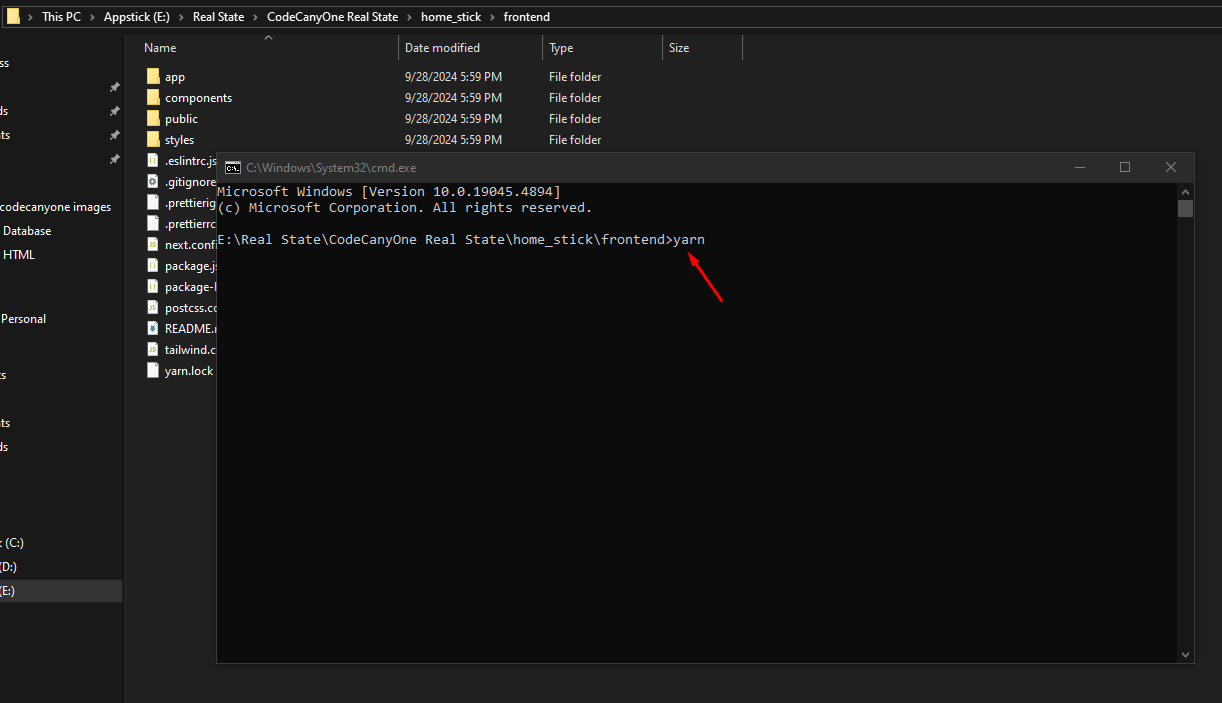Select the yarn.lock file icon
This screenshot has width=1222, height=703.
153,370
